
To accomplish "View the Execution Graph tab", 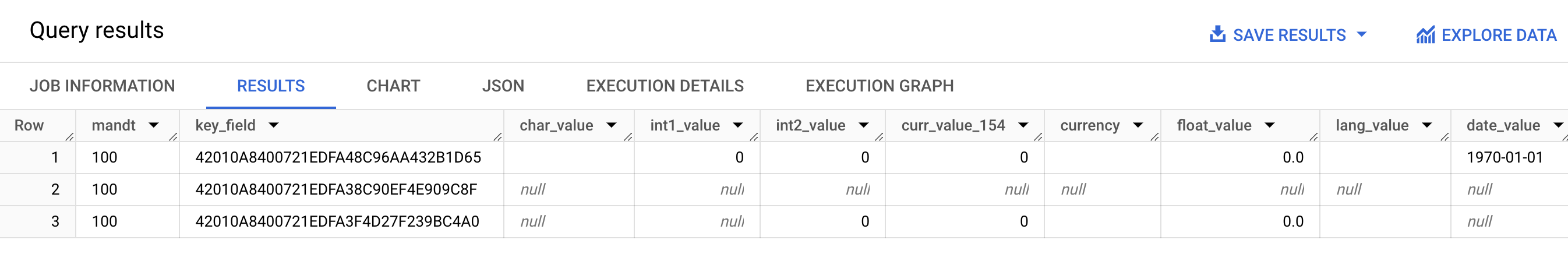I will point(880,86).
